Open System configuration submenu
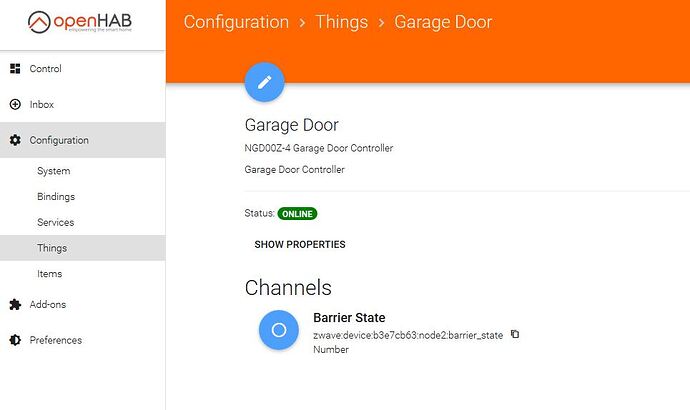Image resolution: width=690 pixels, height=410 pixels. (x=83, y=171)
